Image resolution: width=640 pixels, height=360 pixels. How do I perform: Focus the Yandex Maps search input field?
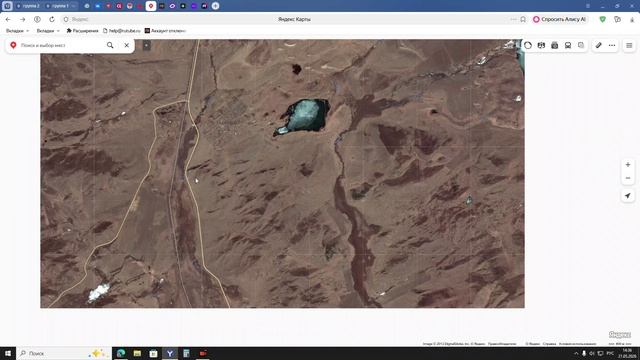61,45
